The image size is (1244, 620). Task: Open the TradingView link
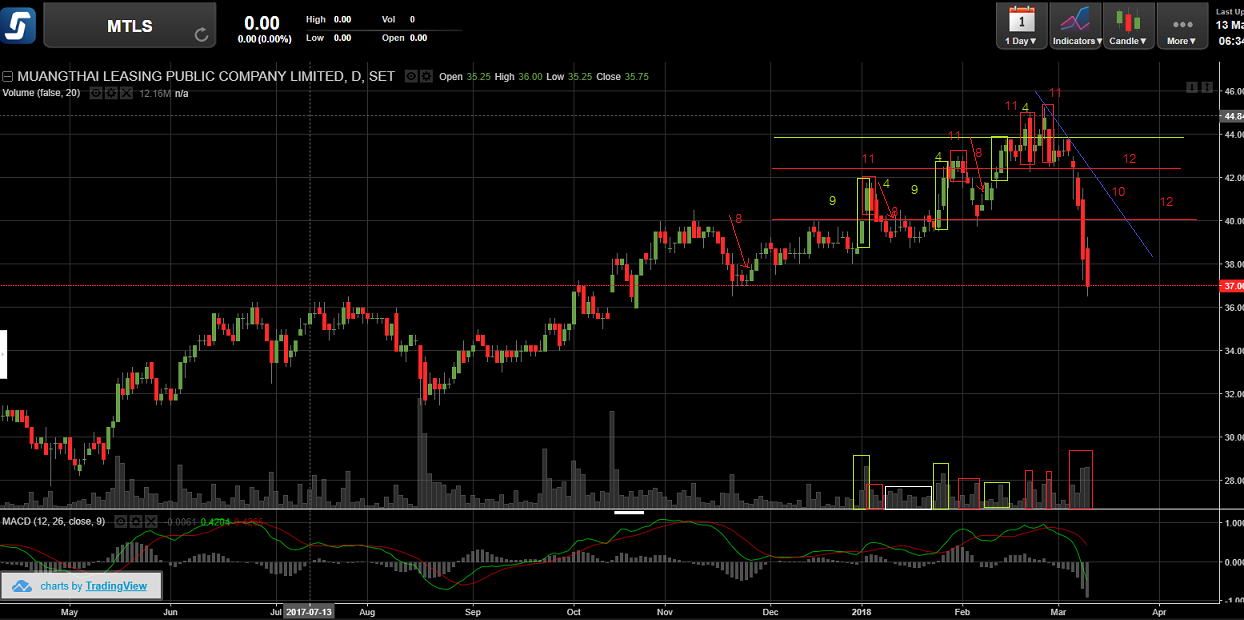(x=116, y=586)
